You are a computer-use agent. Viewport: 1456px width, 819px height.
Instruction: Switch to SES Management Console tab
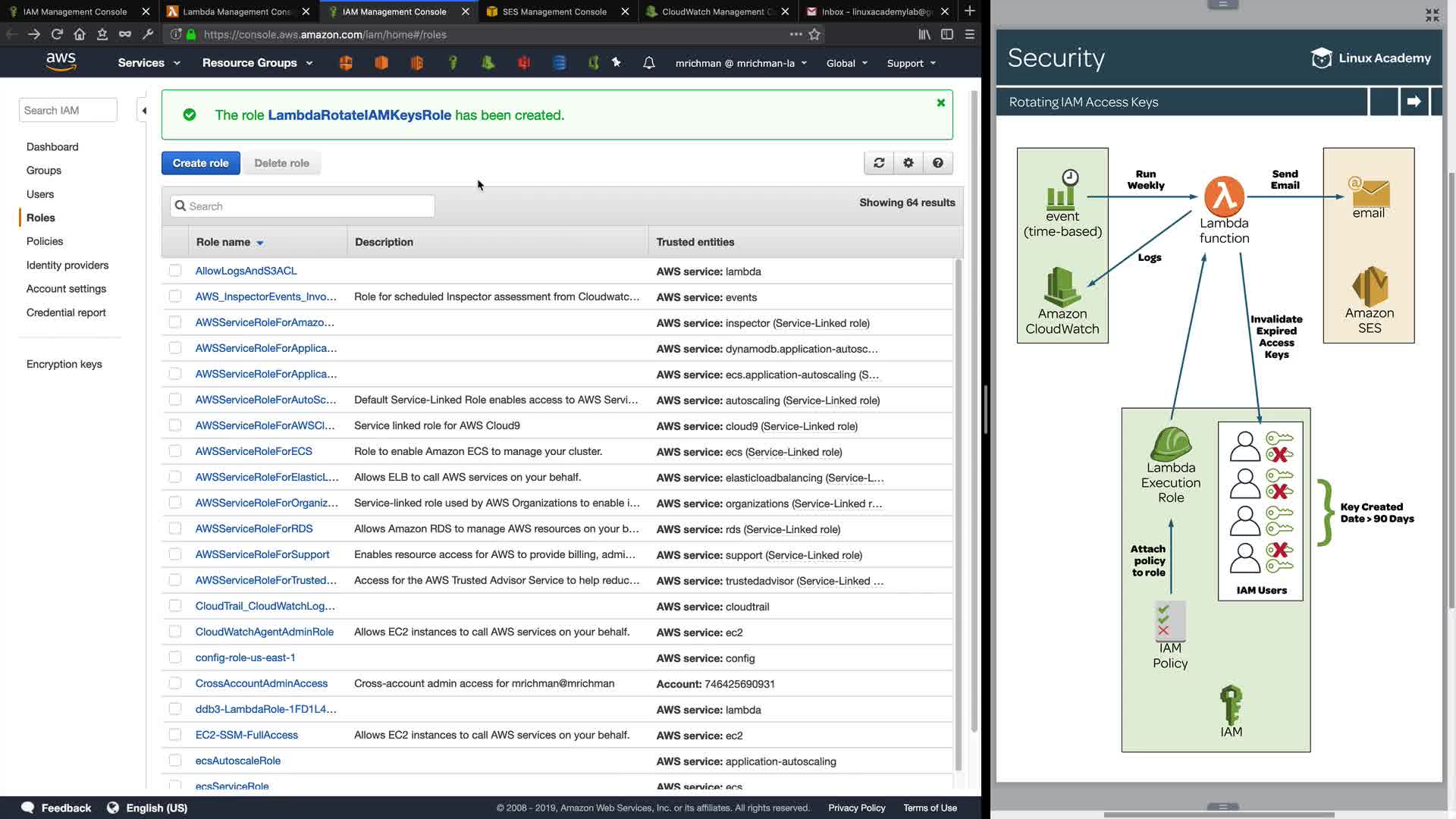click(x=554, y=11)
